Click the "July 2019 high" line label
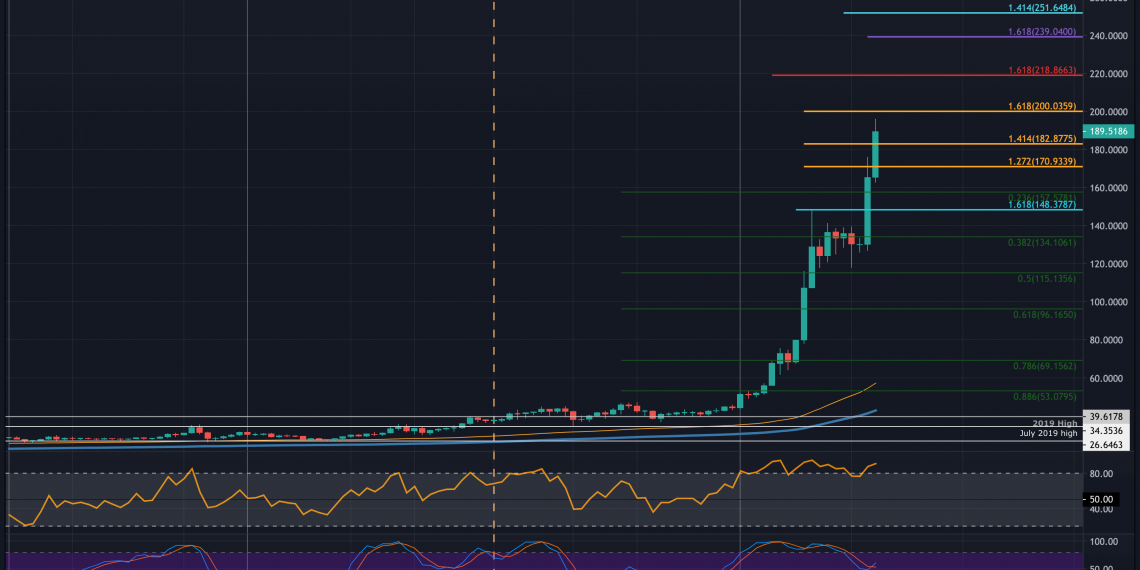This screenshot has height=570, width=1140. [1047, 433]
